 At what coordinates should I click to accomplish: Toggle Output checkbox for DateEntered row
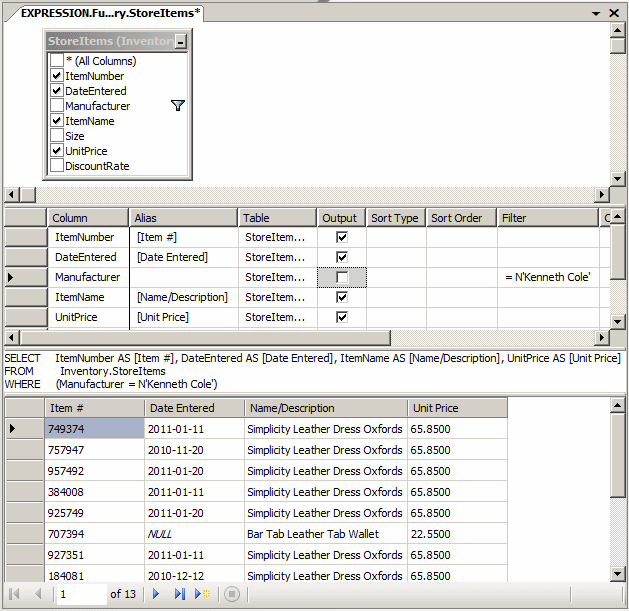pyautogui.click(x=342, y=257)
